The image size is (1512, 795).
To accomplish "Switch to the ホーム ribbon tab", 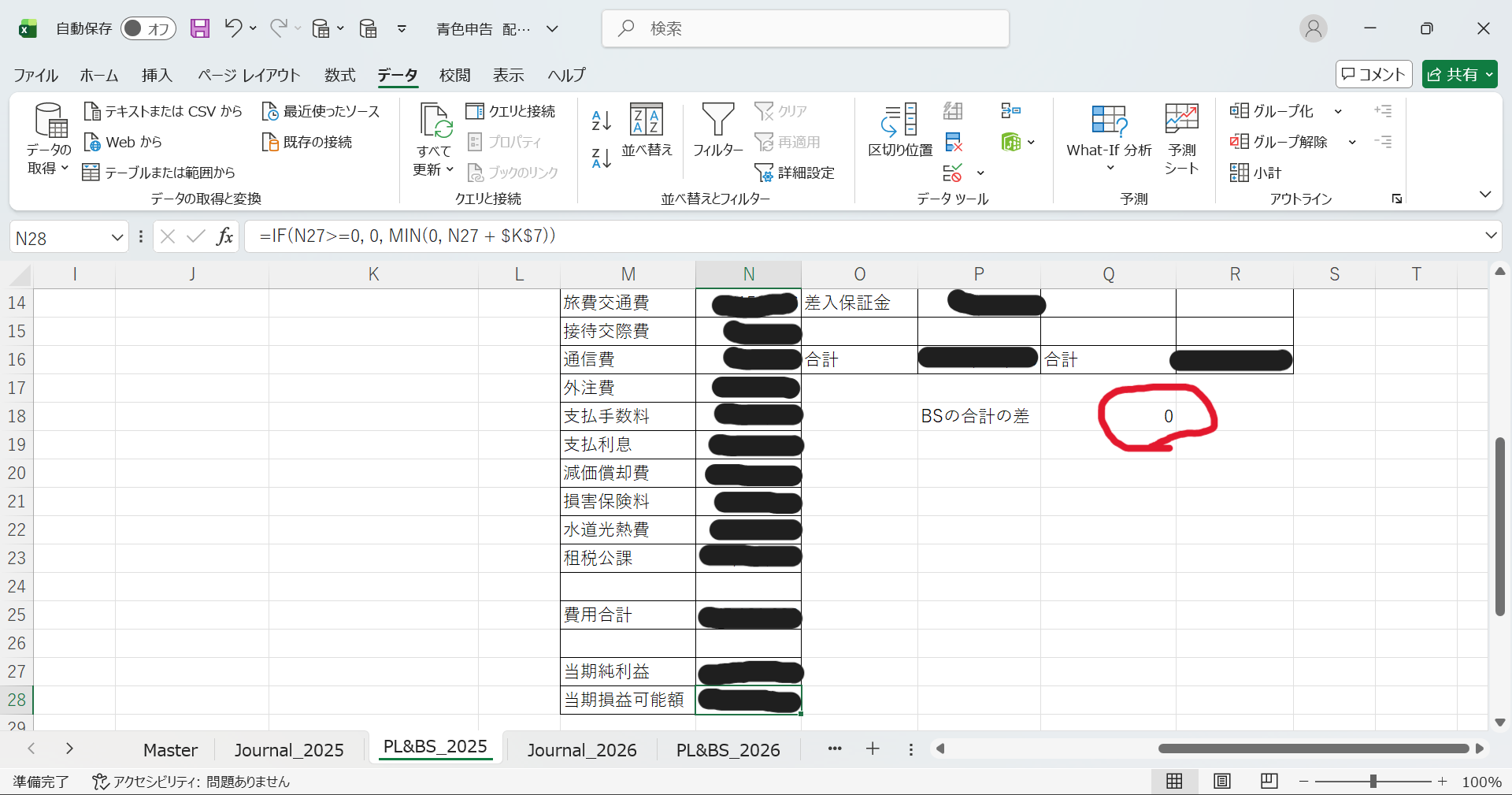I will tap(98, 75).
